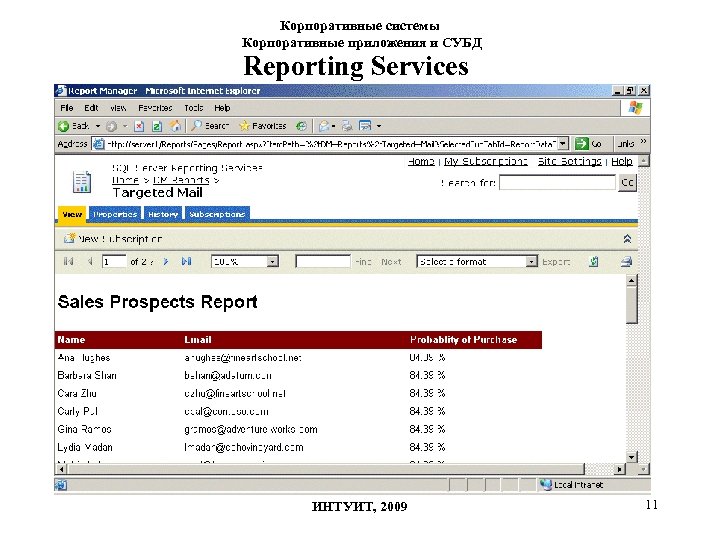The width and height of the screenshot is (720, 540).
Task: Refresh the page using the green Refresh icon
Action: [157, 126]
